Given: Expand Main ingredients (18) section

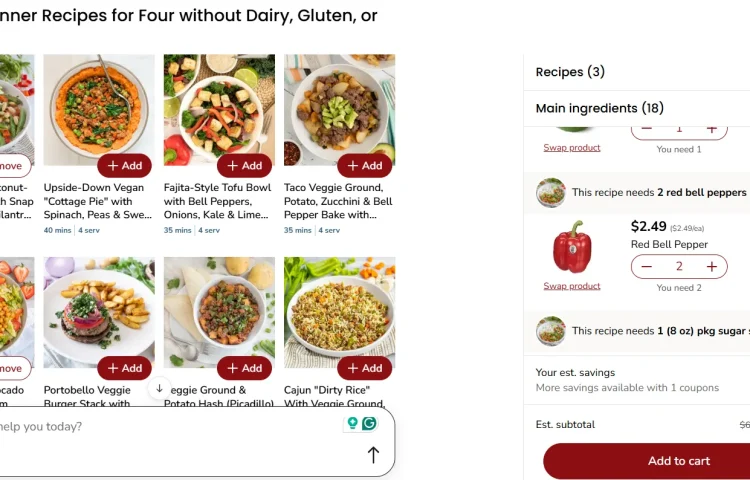Looking at the screenshot, I should pyautogui.click(x=599, y=108).
